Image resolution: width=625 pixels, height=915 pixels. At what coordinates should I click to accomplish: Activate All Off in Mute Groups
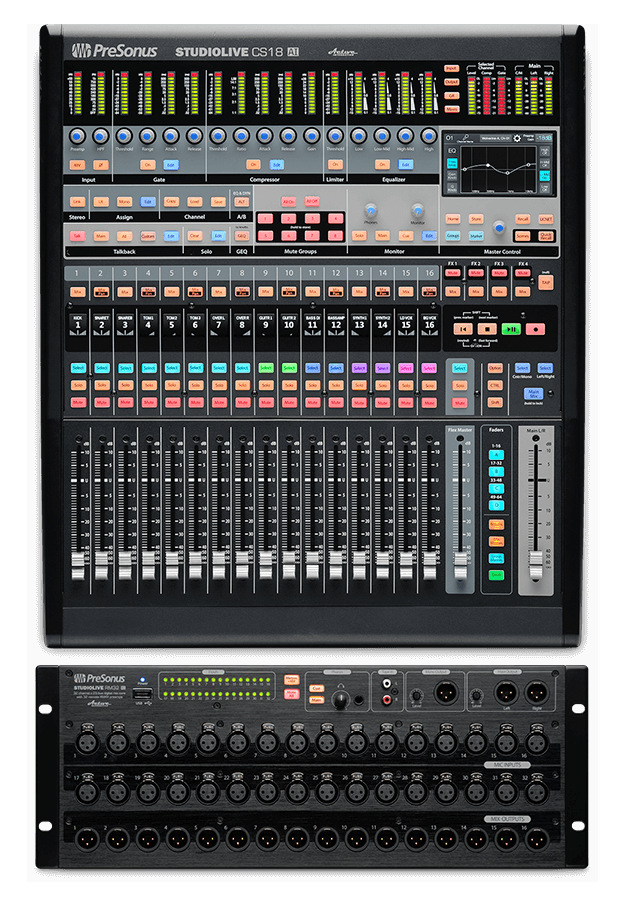(x=312, y=201)
